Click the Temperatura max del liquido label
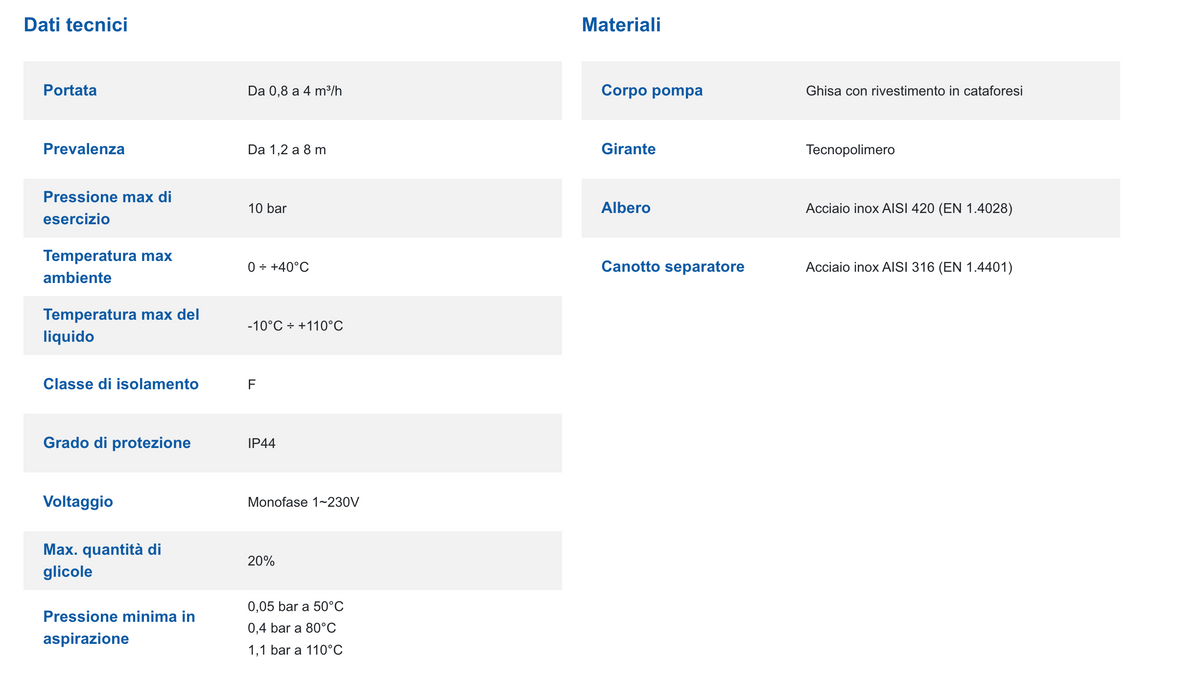 tap(121, 326)
